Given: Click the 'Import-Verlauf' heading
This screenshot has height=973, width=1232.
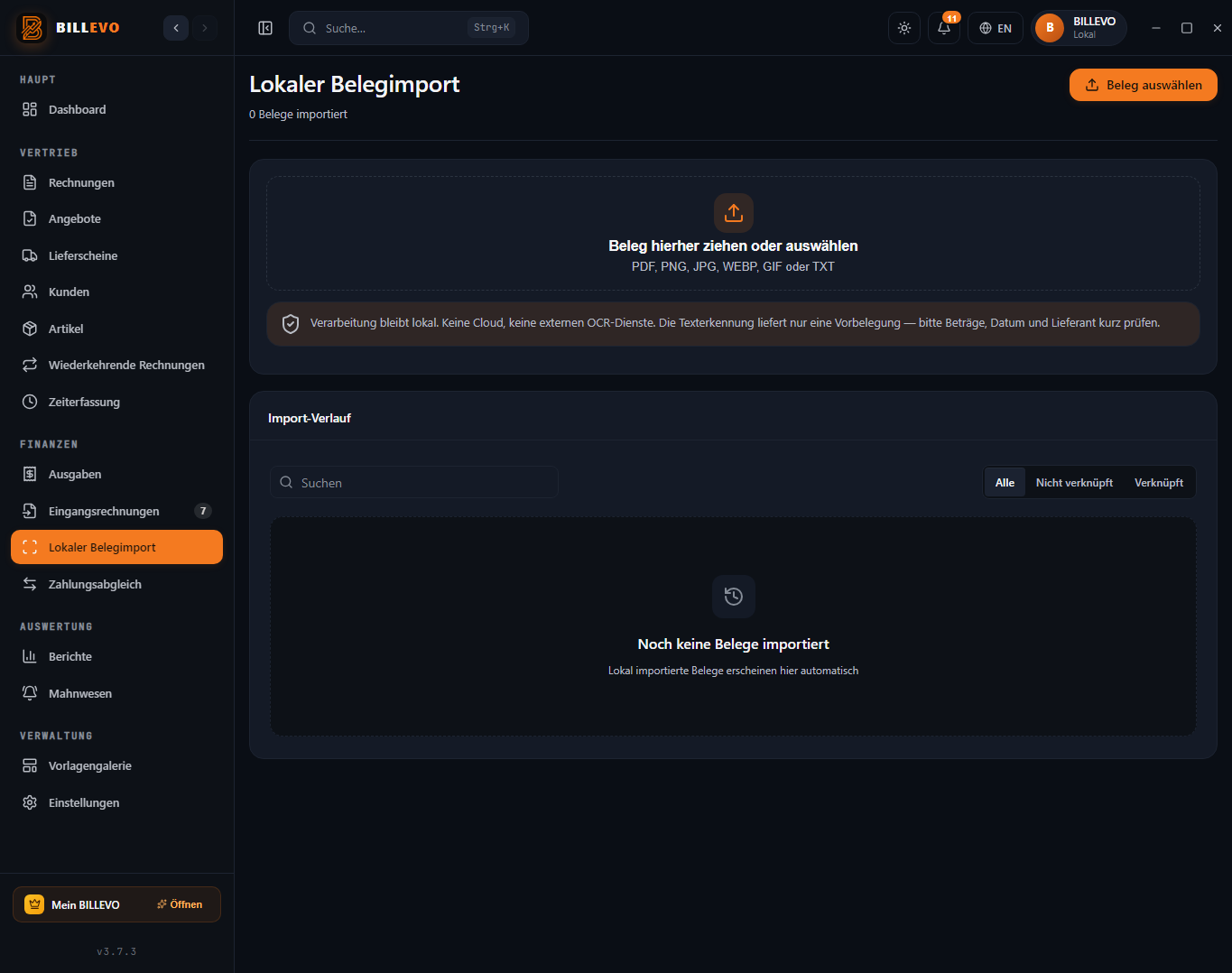Looking at the screenshot, I should coord(310,418).
